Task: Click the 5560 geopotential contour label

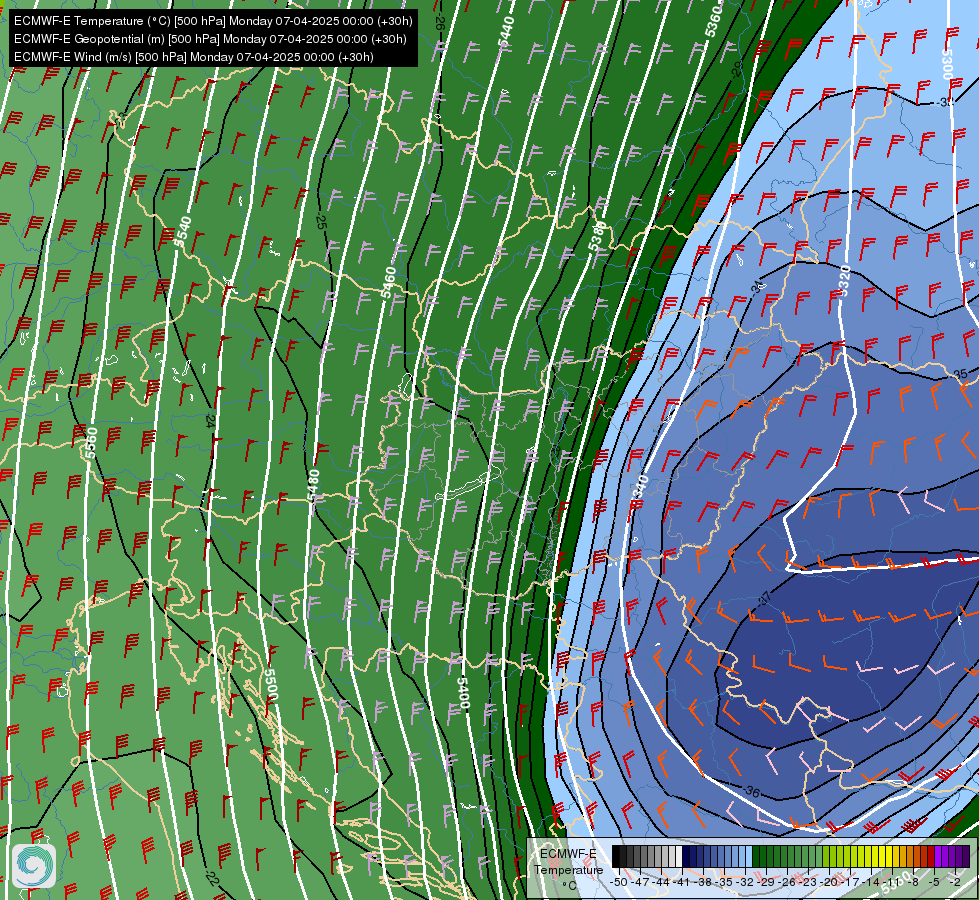Action: point(92,443)
